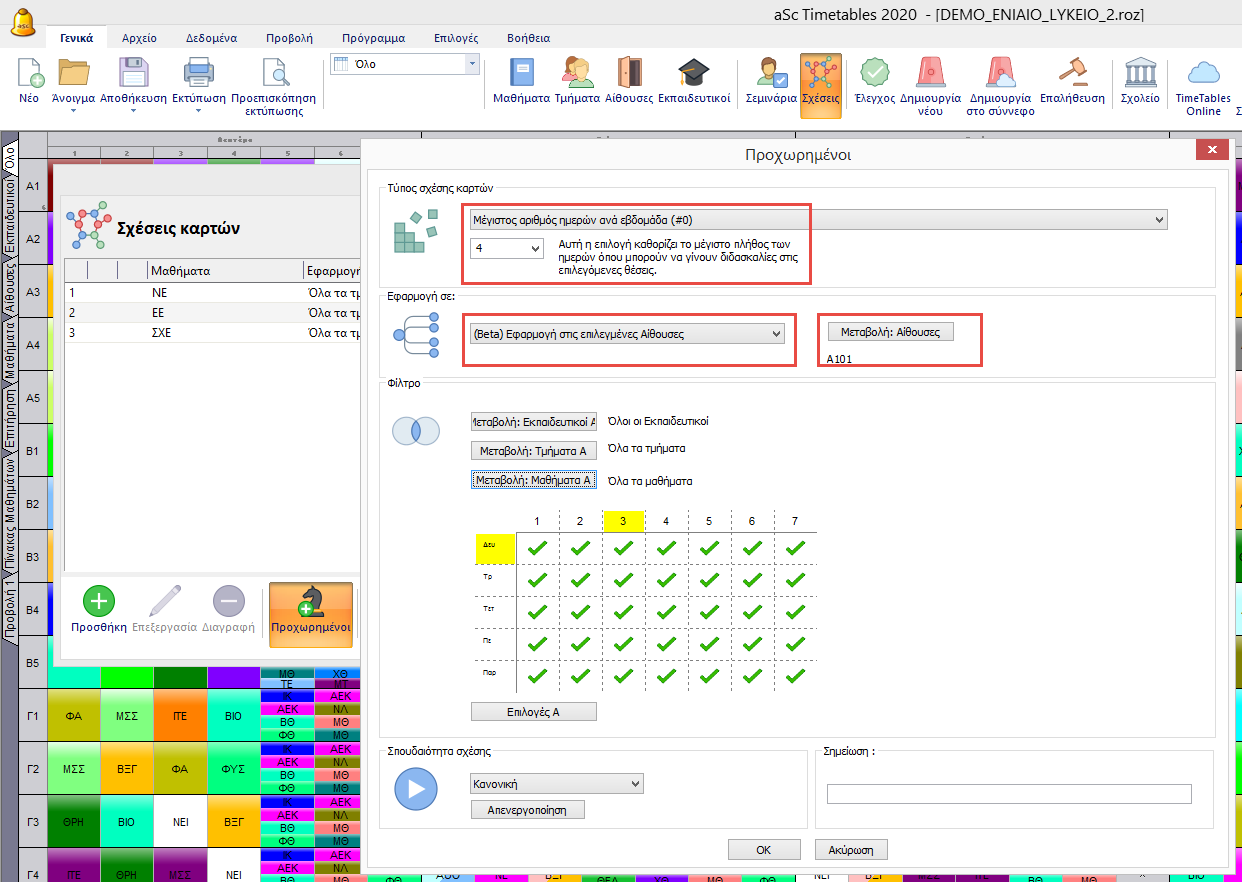Click the Μεταβολή: Αίθουσες button
Image resolution: width=1242 pixels, height=882 pixels.
pos(890,332)
